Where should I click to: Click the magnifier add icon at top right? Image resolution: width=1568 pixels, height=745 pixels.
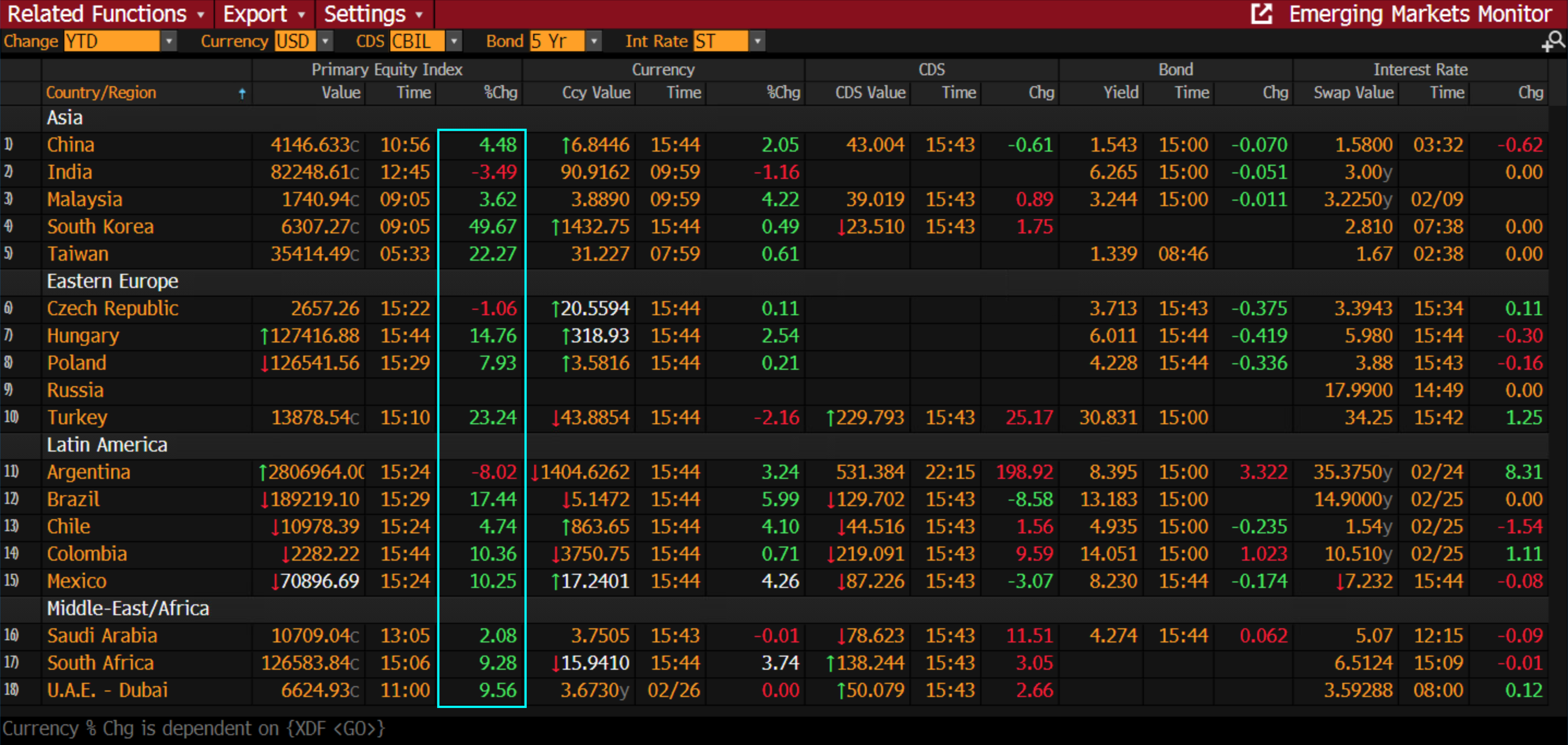pos(1553,41)
